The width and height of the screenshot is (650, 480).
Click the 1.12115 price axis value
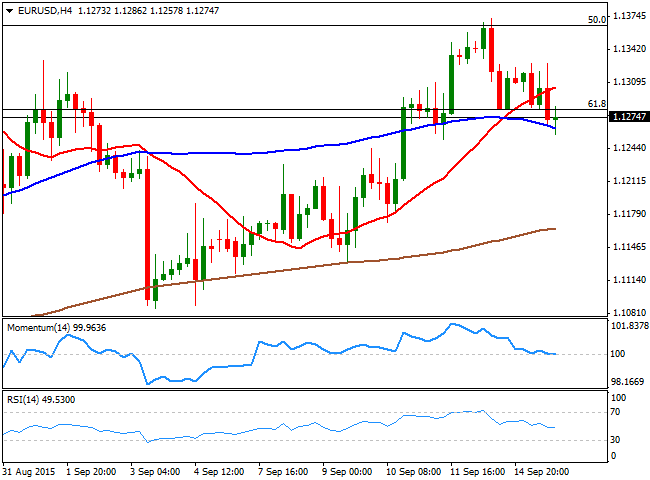[629, 181]
